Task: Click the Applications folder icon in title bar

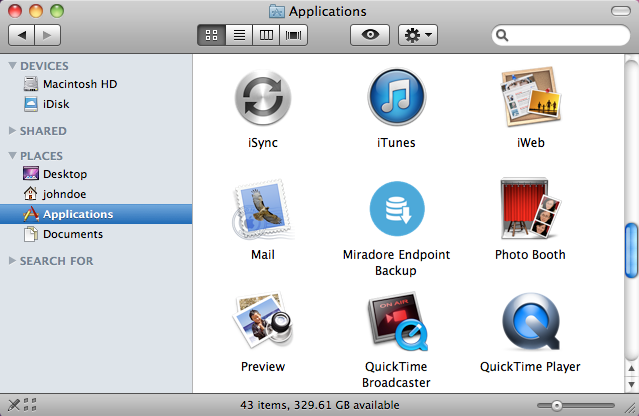Action: pyautogui.click(x=277, y=11)
